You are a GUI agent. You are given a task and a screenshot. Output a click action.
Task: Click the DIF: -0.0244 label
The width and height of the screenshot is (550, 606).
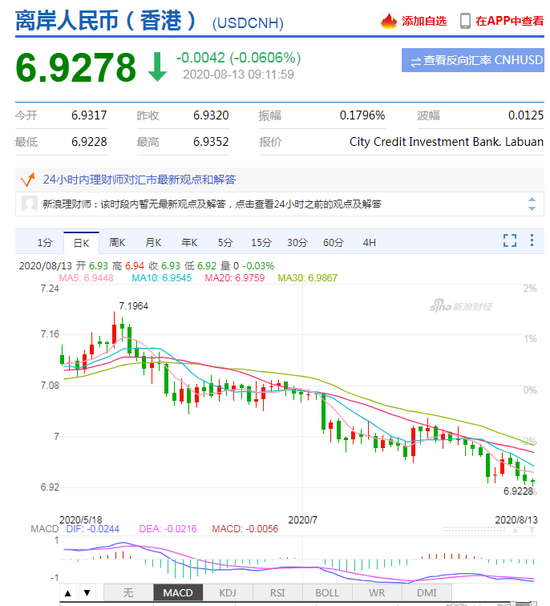click(x=93, y=529)
